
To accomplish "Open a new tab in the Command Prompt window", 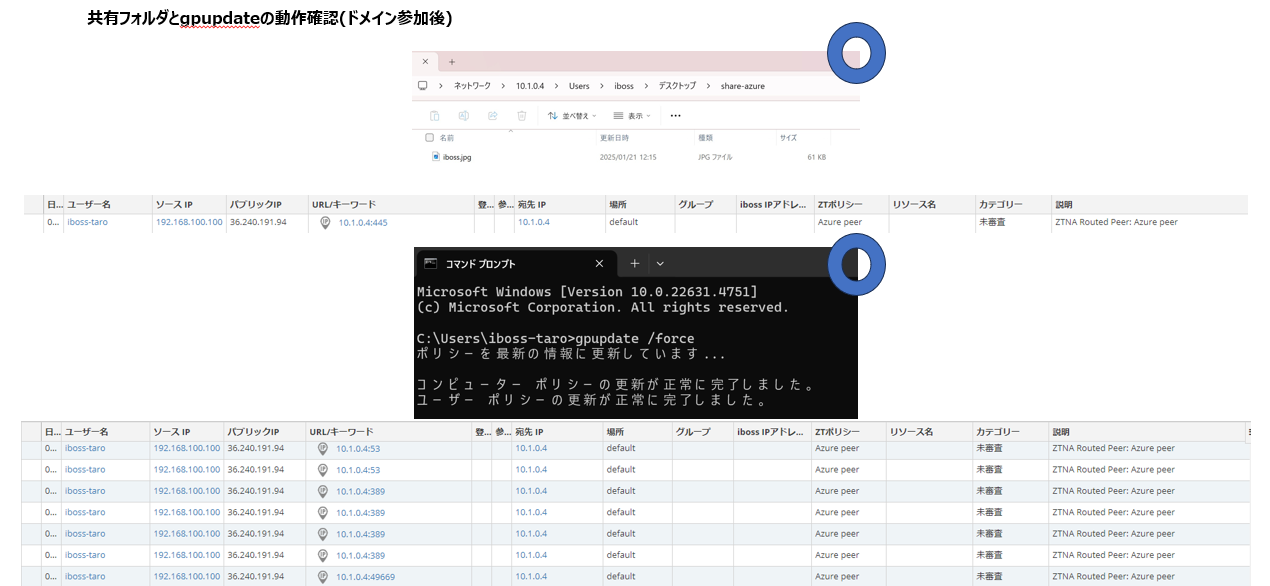I will [634, 264].
